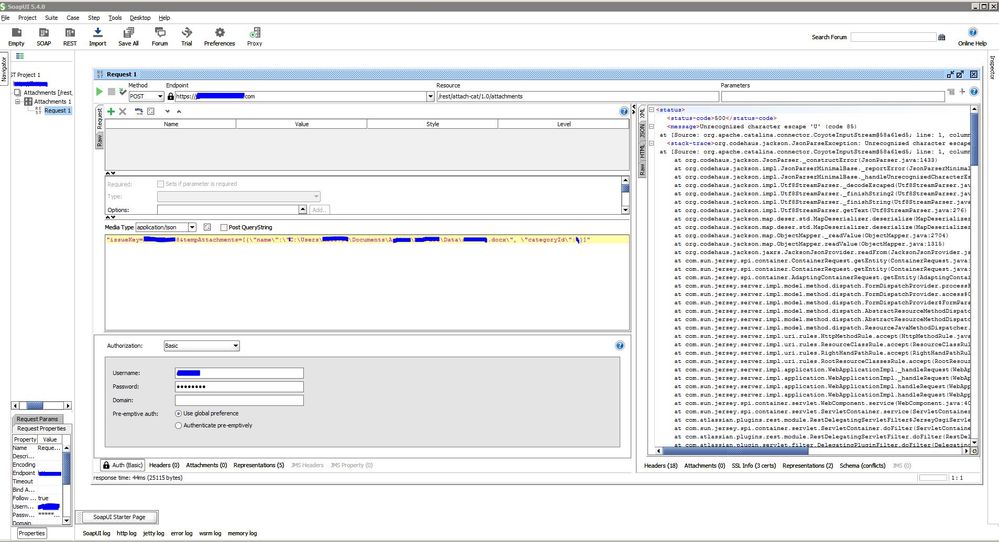Open the help icon beside Parameters field

[974, 92]
